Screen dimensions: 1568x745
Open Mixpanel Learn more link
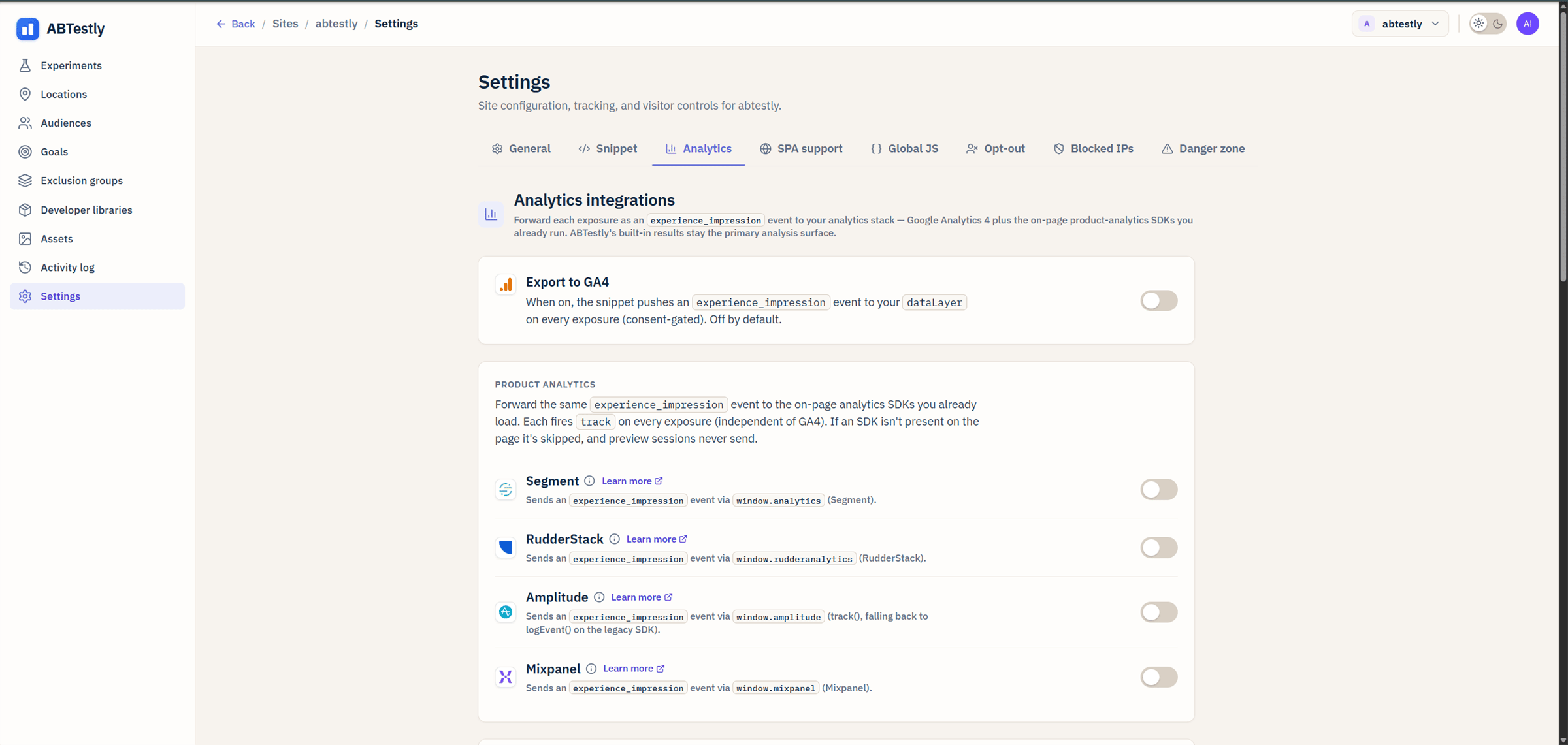click(634, 669)
